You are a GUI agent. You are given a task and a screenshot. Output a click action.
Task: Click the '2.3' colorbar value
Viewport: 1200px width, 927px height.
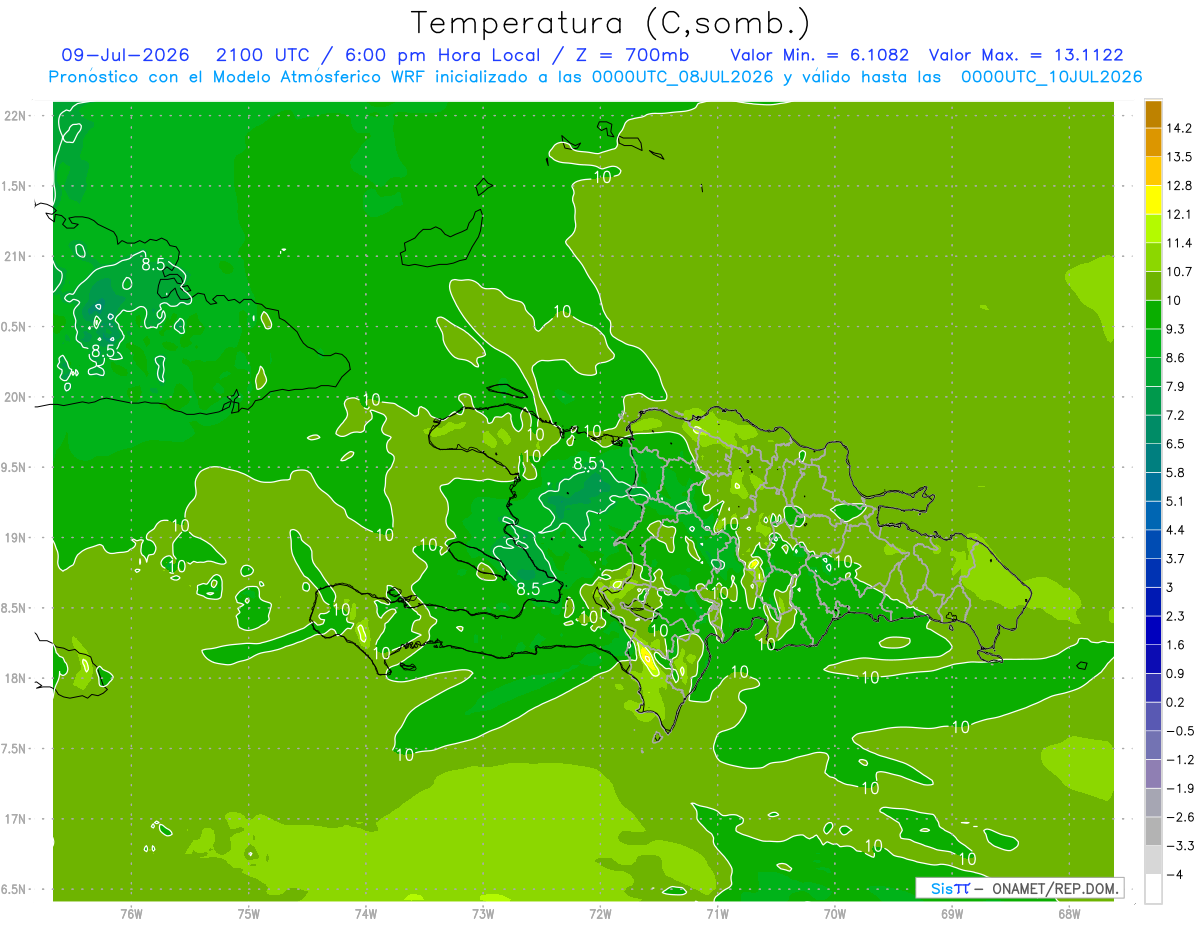(x=1177, y=616)
